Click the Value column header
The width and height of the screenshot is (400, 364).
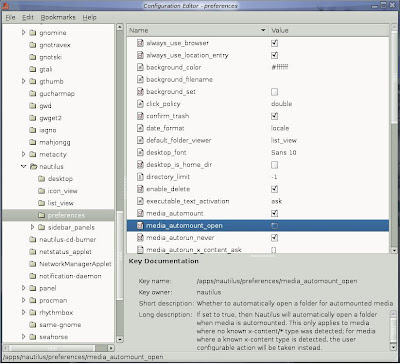click(x=329, y=30)
